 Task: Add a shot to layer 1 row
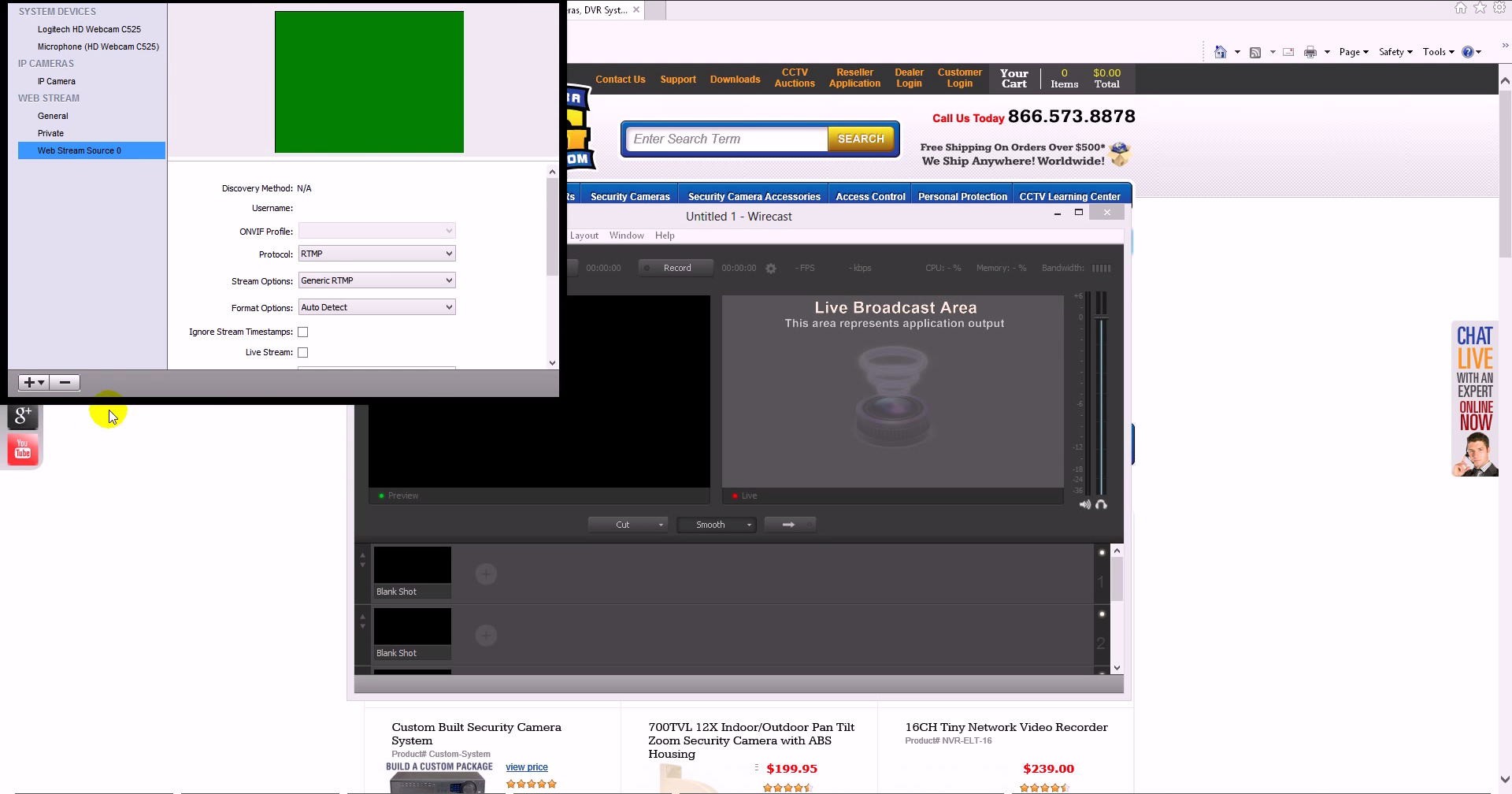coord(486,574)
